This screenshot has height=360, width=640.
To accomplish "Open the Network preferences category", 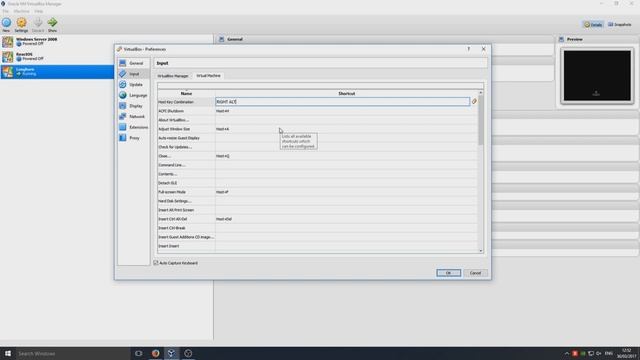I will (x=133, y=116).
